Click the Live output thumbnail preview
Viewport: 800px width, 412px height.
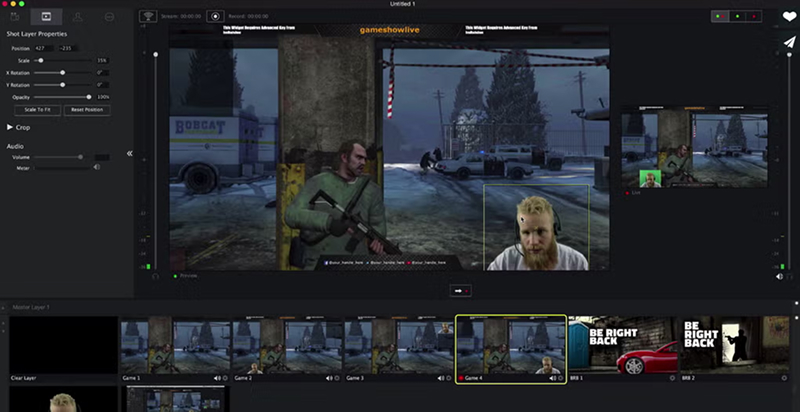coord(694,148)
